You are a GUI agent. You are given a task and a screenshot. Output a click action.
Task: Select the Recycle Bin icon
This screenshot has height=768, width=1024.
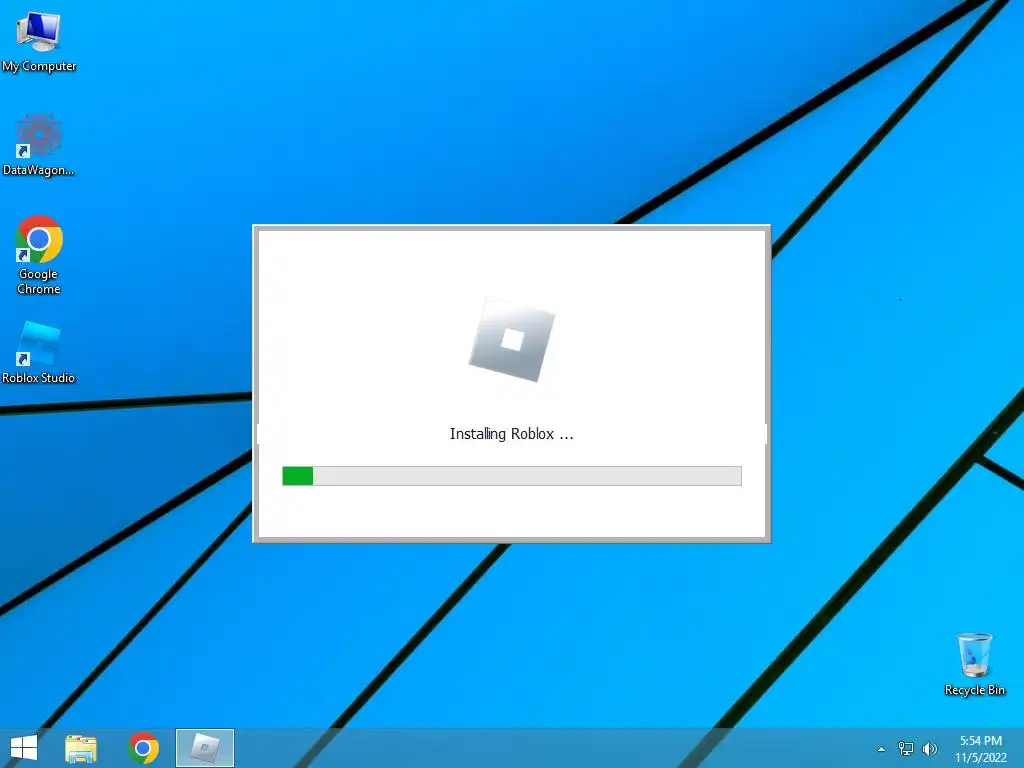(974, 664)
